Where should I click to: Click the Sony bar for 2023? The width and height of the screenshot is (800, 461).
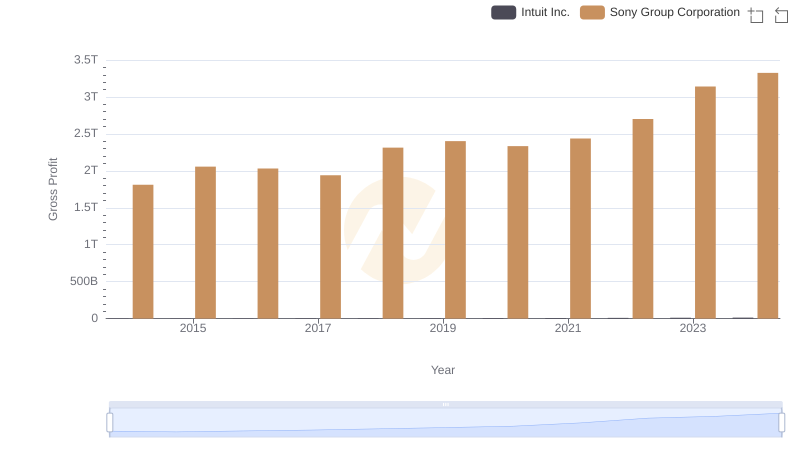[706, 202]
